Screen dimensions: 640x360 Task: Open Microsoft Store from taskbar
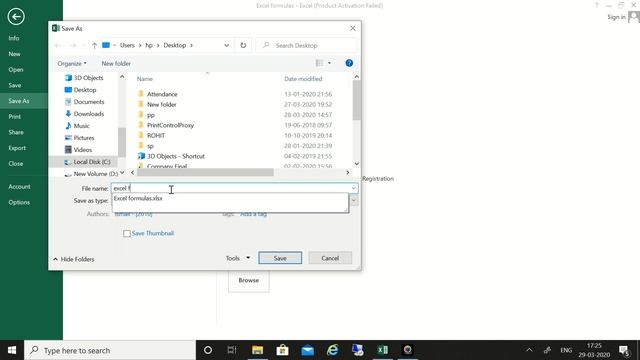[282, 350]
